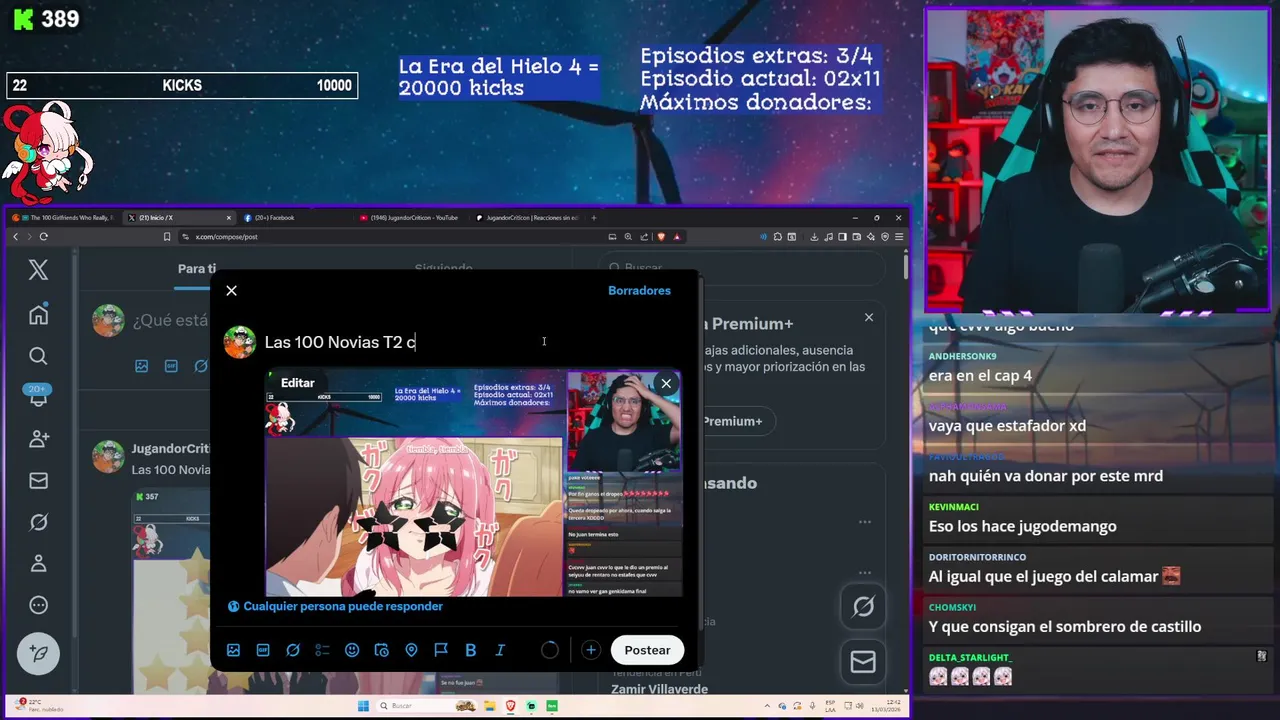This screenshot has width=1280, height=720.
Task: Open Brave browser from the taskbar
Action: [x=510, y=706]
